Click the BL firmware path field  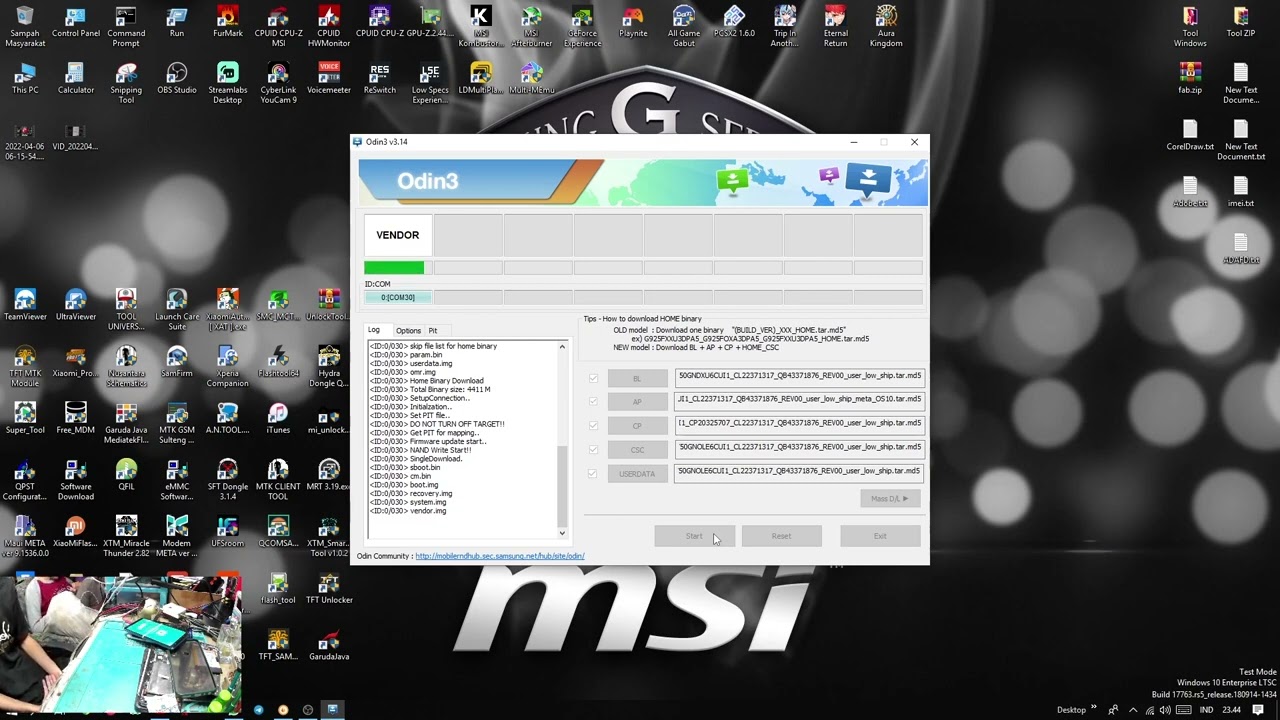[799, 376]
